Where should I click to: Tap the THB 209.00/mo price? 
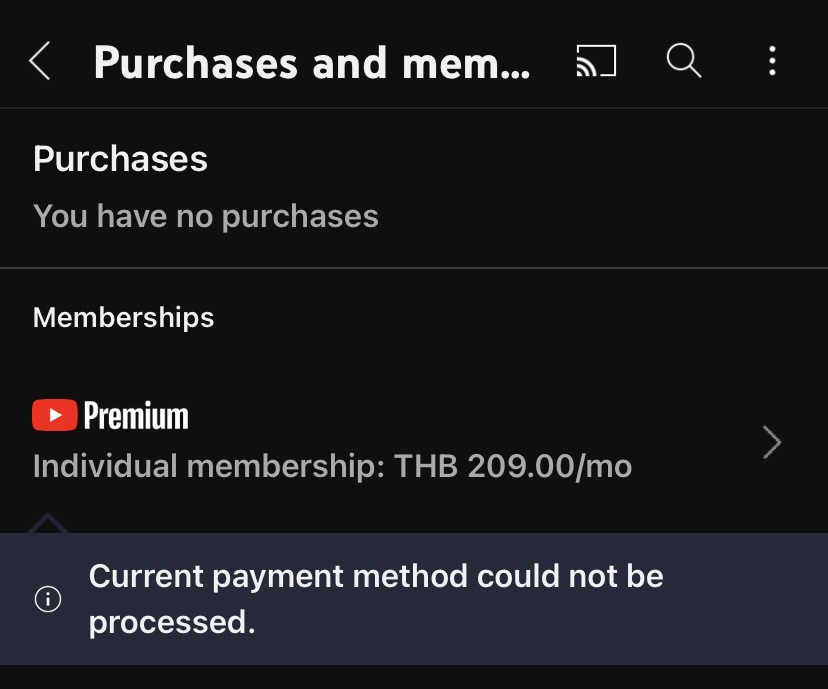[x=513, y=466]
